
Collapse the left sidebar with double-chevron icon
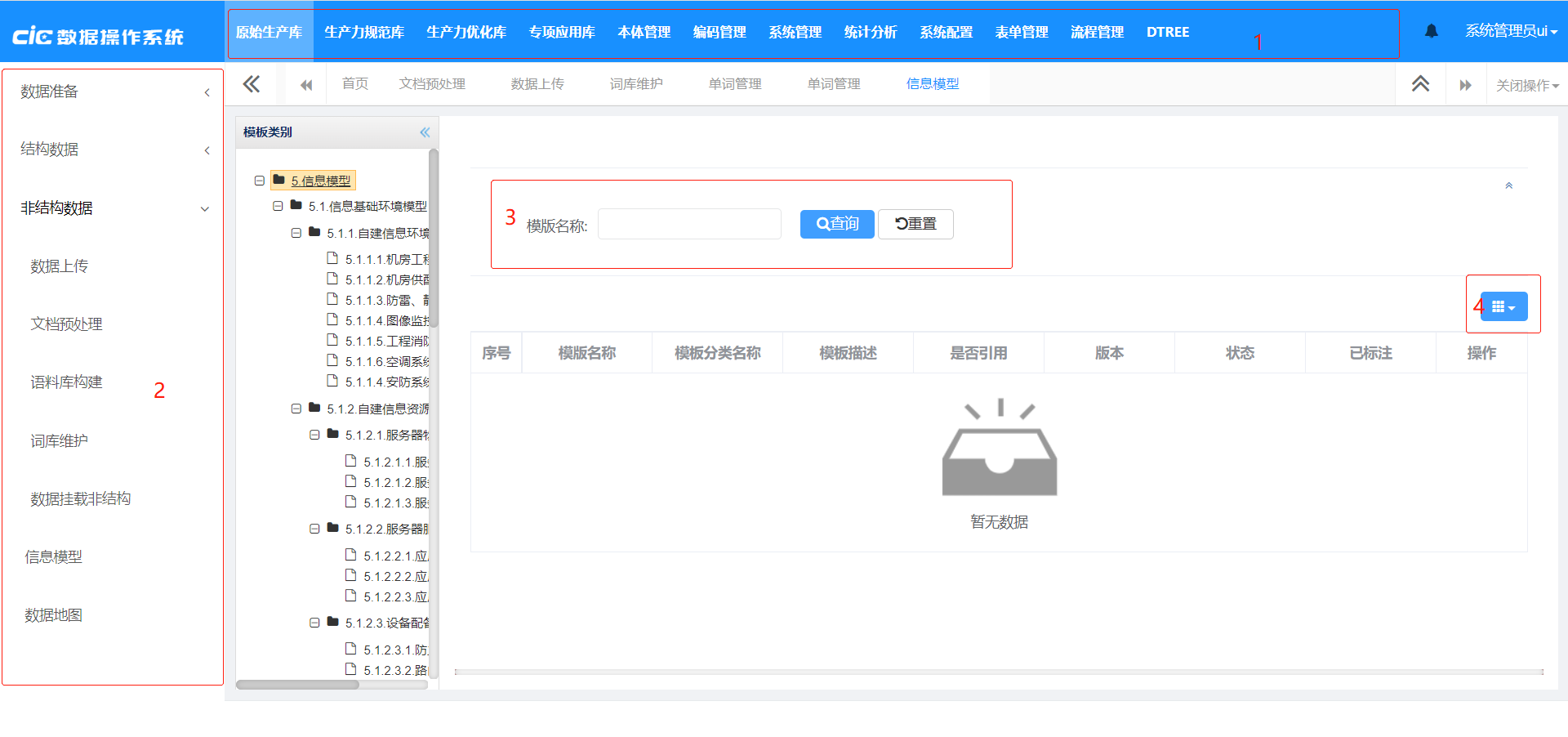(x=252, y=84)
